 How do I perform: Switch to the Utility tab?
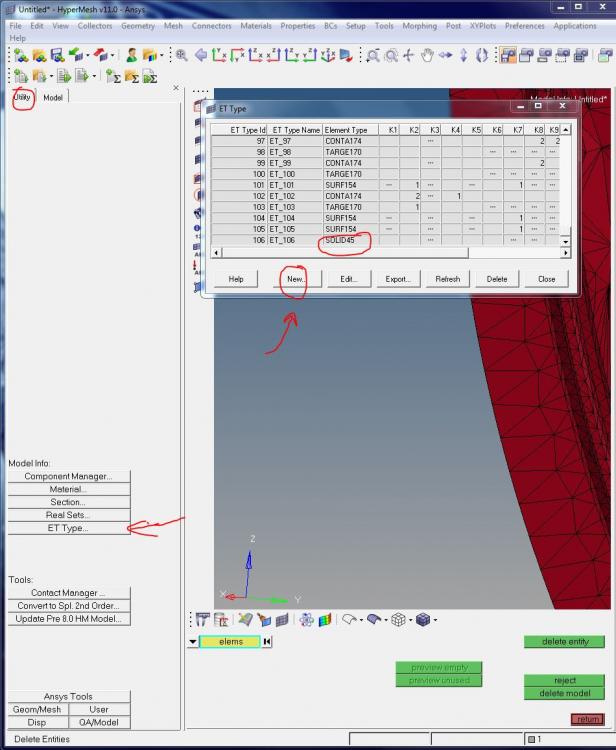(x=22, y=97)
